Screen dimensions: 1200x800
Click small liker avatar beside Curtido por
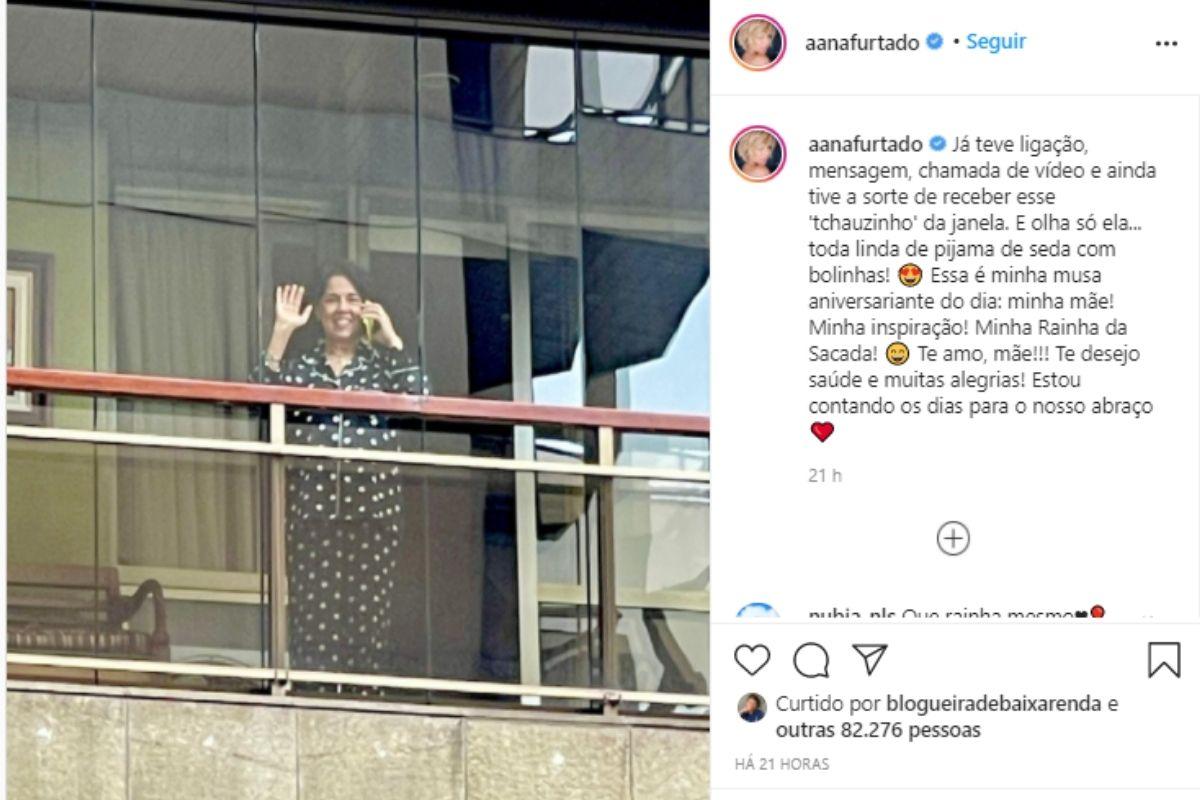(x=752, y=707)
